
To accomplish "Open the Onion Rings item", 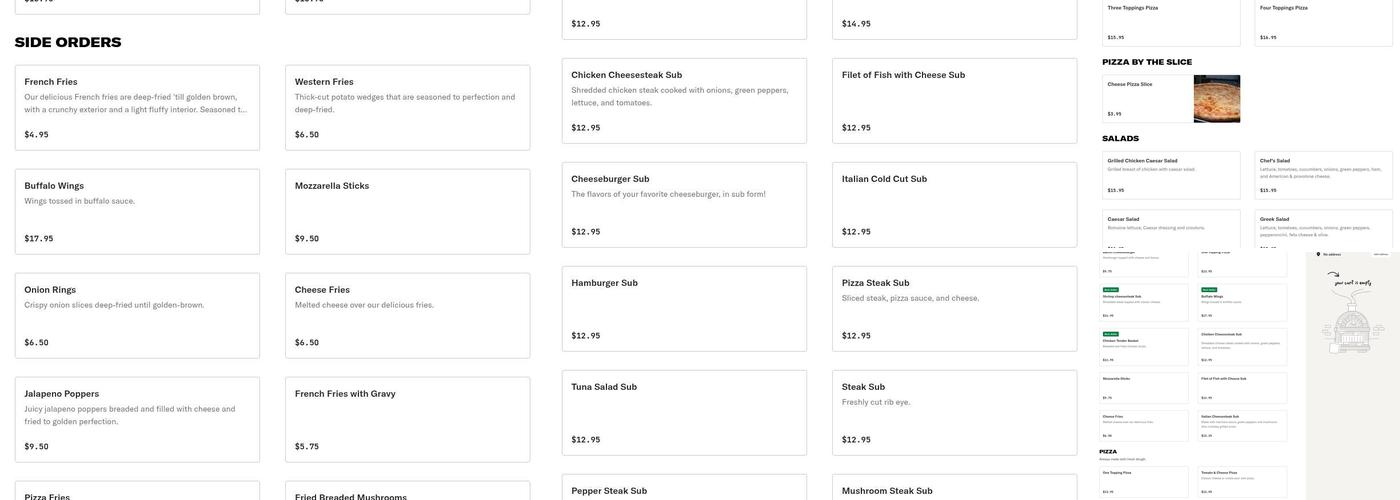I will pyautogui.click(x=137, y=315).
